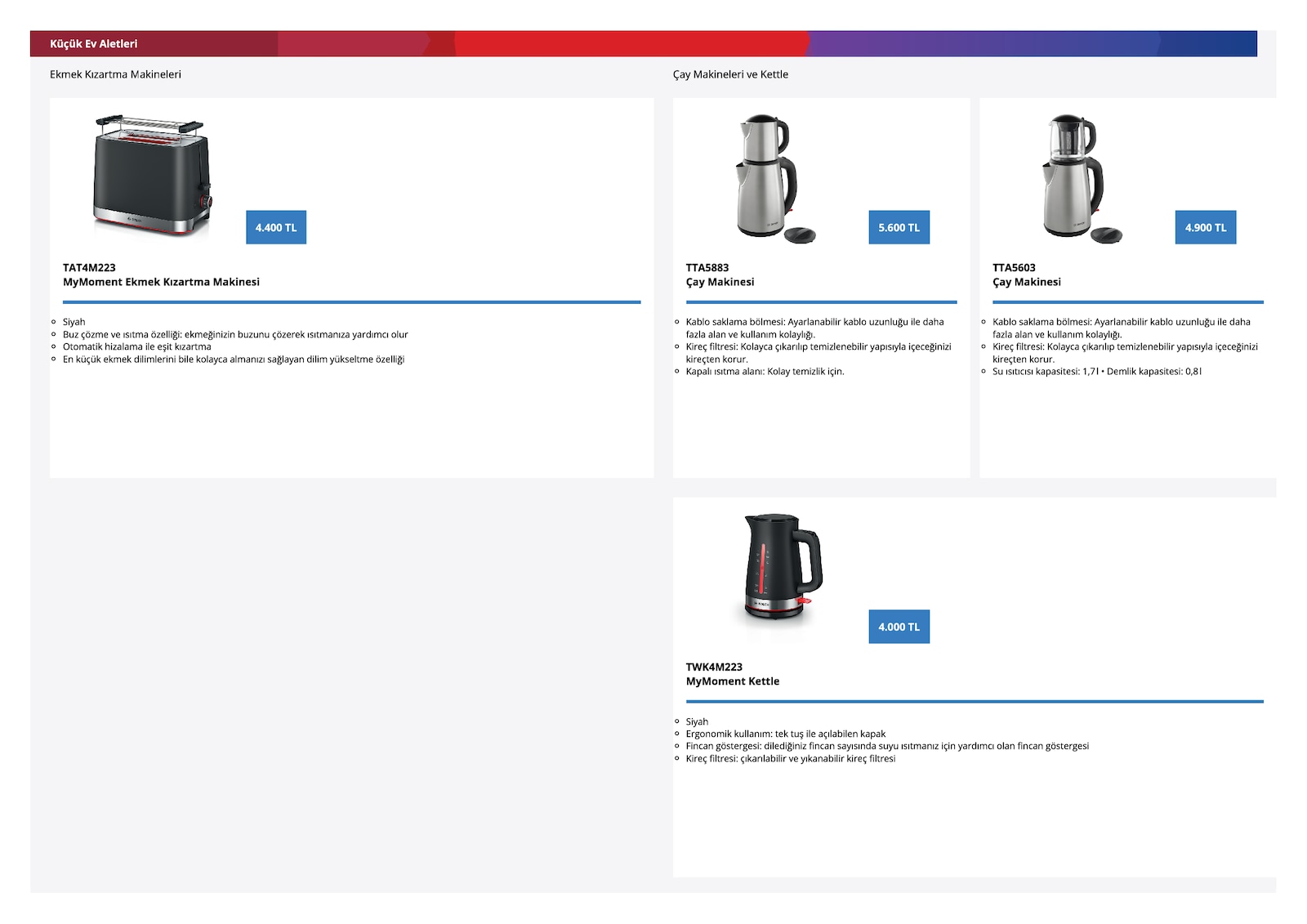Viewport: 1307px width, 924px height.
Task: Click the Küçük Ev Aletleri header title
Action: (94, 44)
